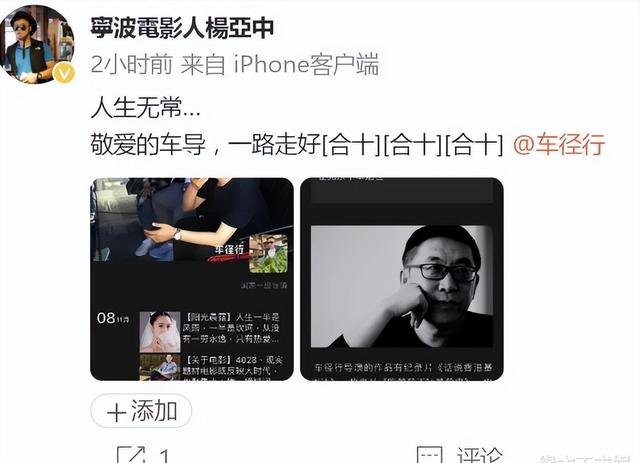Click the 08 date marker in left image

[x=113, y=318]
